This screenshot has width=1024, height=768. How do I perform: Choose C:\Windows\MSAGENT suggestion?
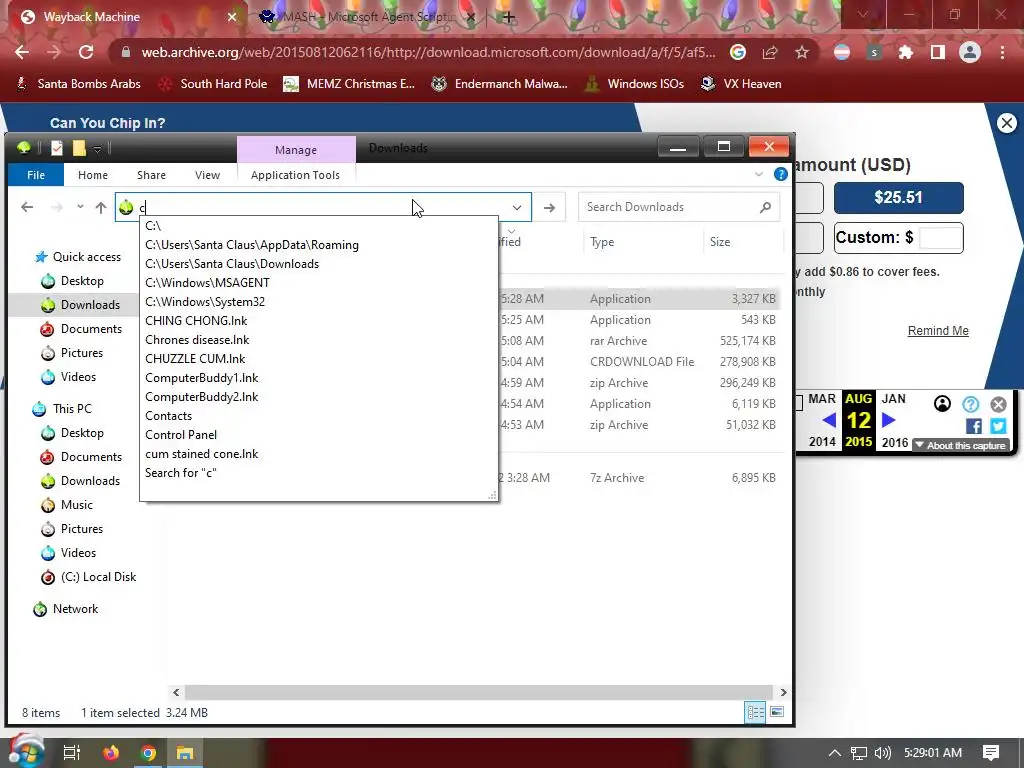(319, 283)
